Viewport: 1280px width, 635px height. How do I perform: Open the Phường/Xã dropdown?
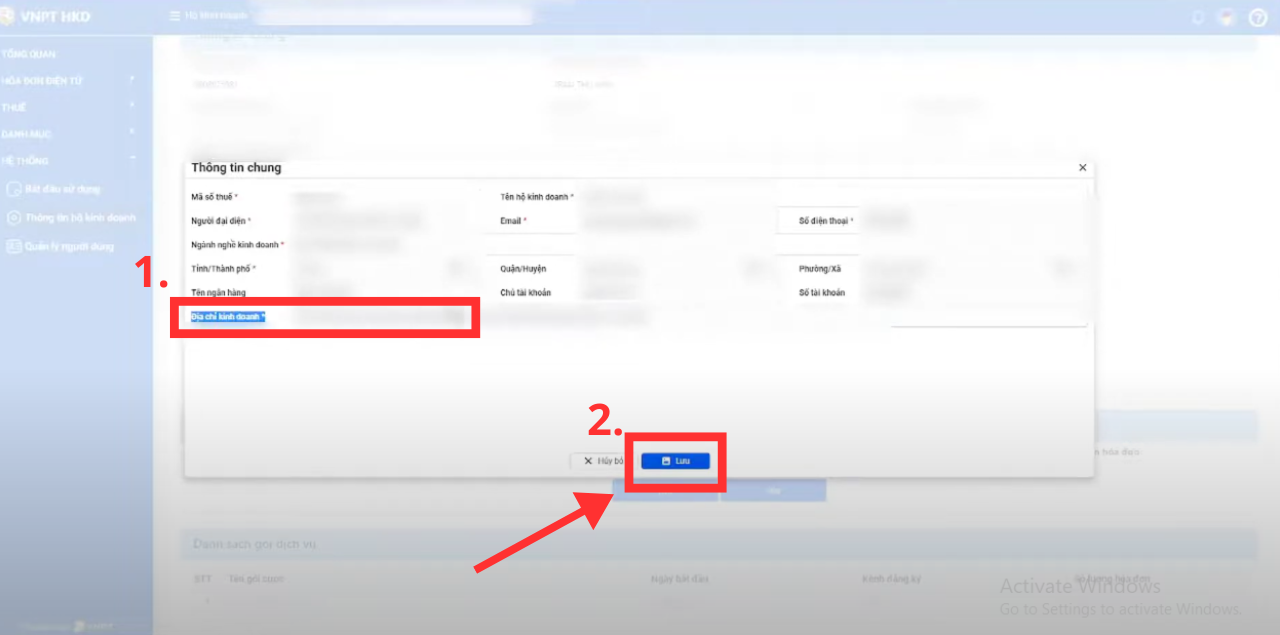point(1063,269)
